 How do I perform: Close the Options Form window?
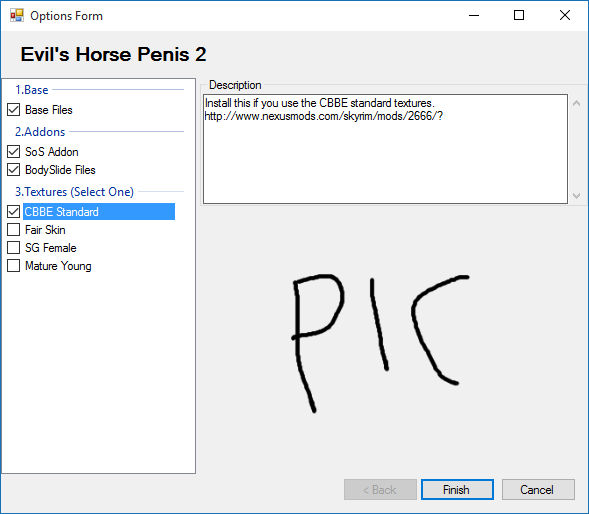click(x=565, y=15)
